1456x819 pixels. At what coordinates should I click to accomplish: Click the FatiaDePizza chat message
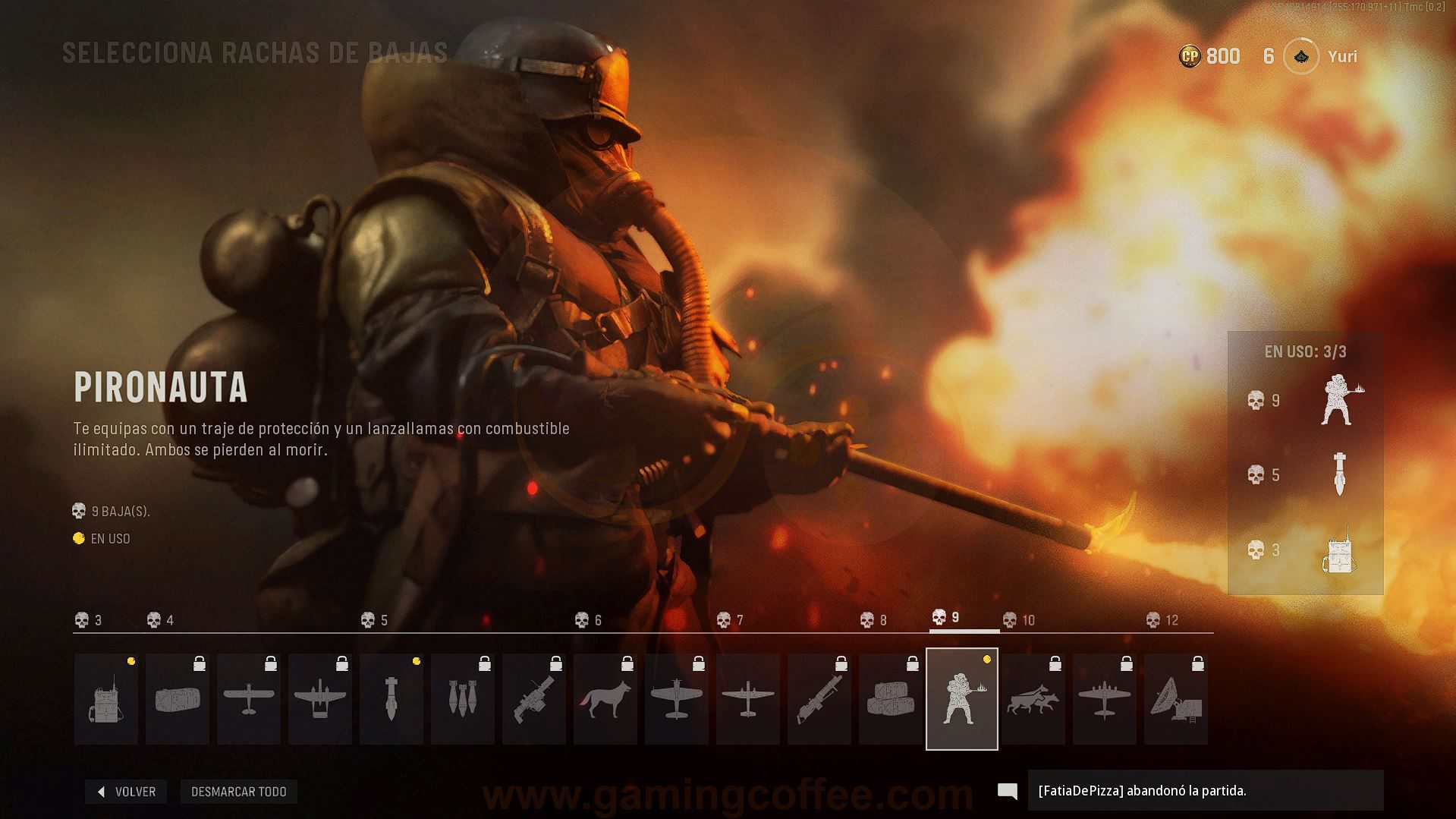tap(1206, 790)
